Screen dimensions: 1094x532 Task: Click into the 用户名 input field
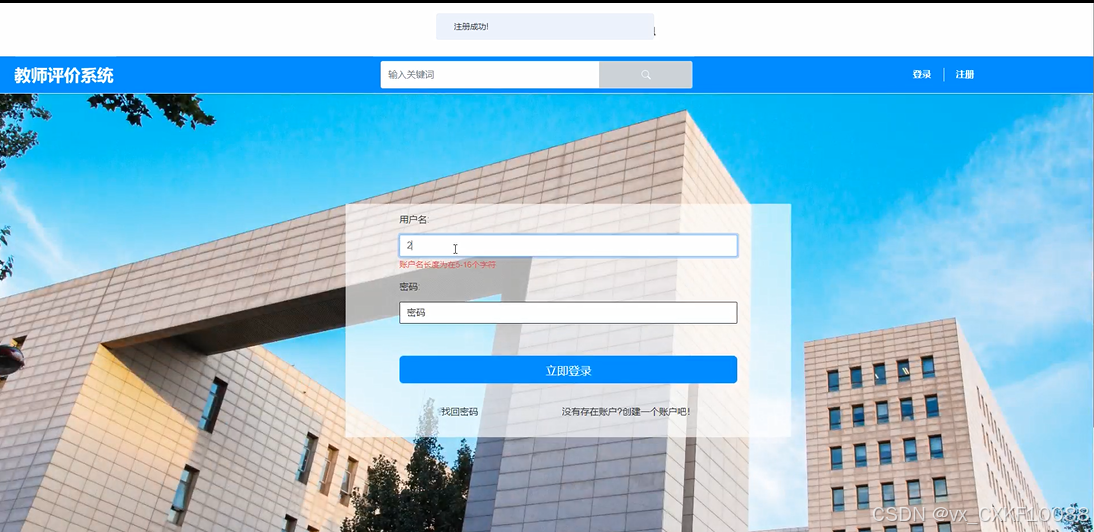[568, 245]
